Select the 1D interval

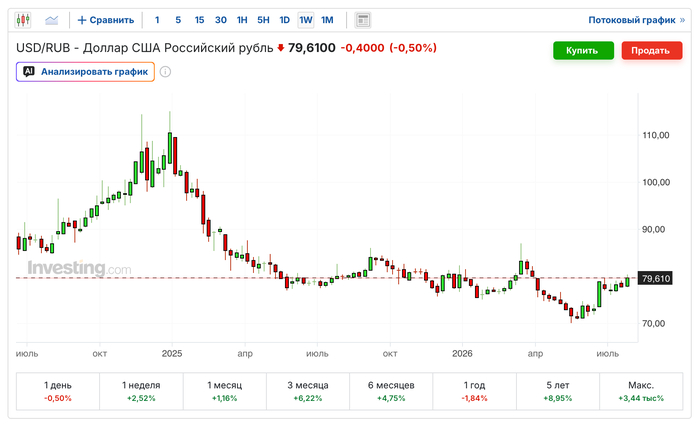pyautogui.click(x=284, y=20)
